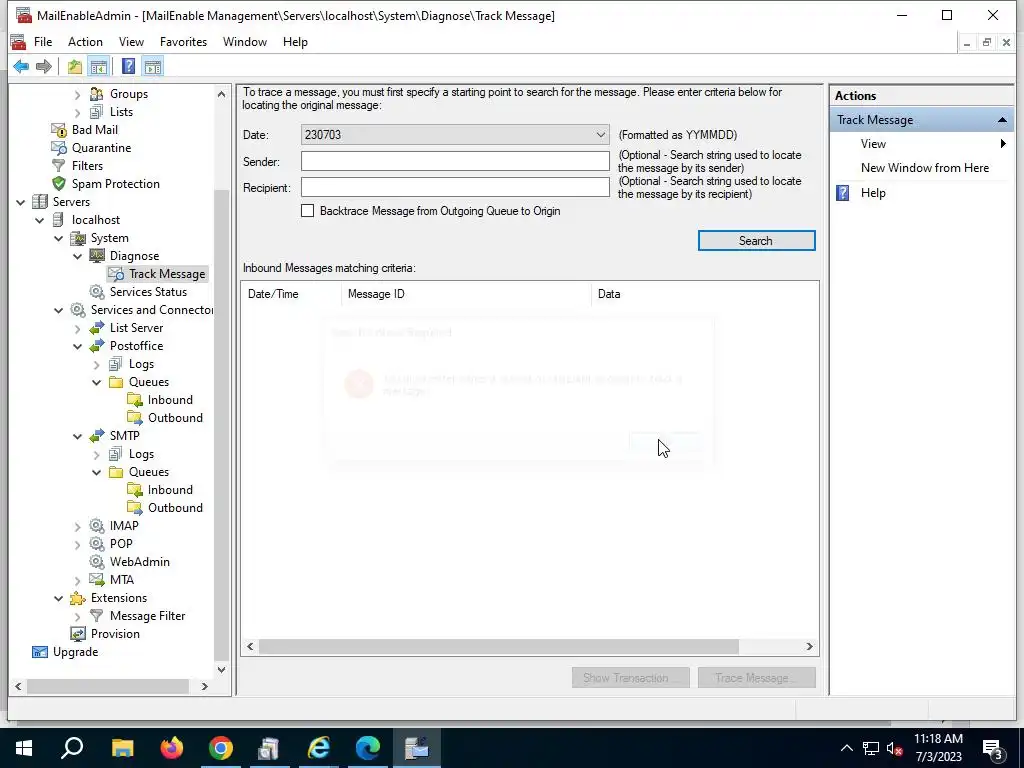Select the WebAdmin gear icon
1024x768 pixels.
pyautogui.click(x=97, y=562)
